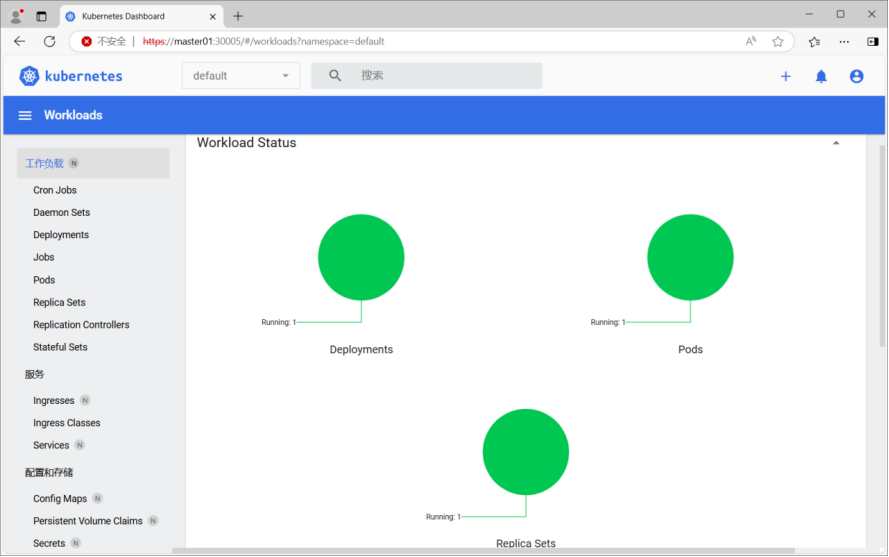
Task: Click the 服务 section heading
Action: click(34, 374)
